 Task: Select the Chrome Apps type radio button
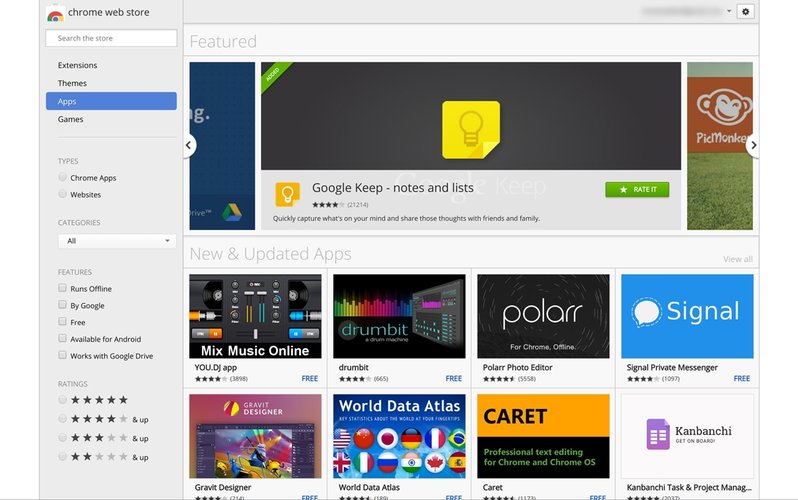point(63,177)
